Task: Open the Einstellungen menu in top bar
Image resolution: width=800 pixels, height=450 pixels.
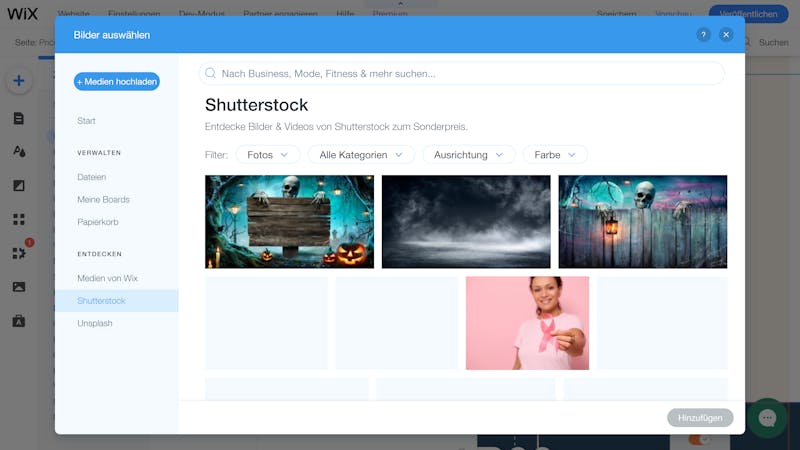Action: coord(134,14)
